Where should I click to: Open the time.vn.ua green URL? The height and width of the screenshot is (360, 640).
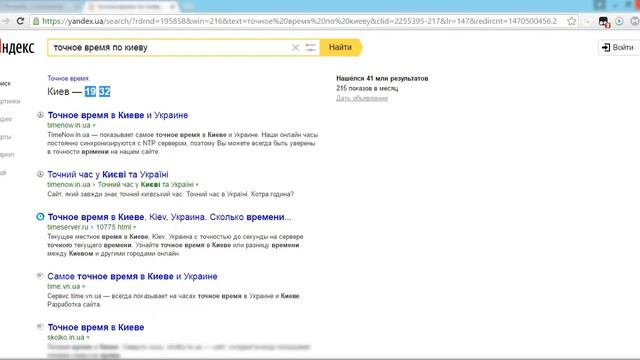pyautogui.click(x=64, y=286)
